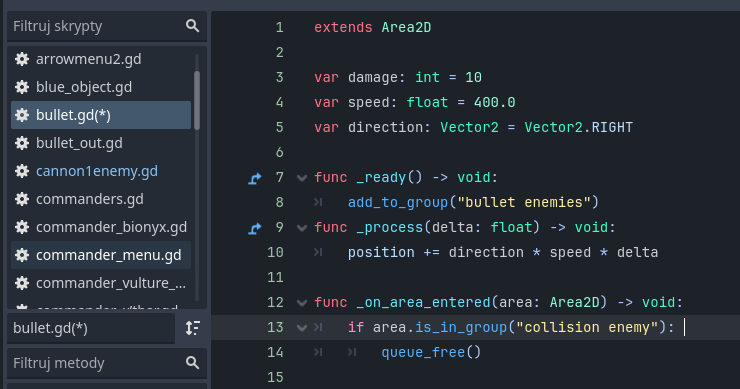Viewport: 740px width, 389px height.
Task: Open the arrowmenu2.gd script
Action: (101, 59)
